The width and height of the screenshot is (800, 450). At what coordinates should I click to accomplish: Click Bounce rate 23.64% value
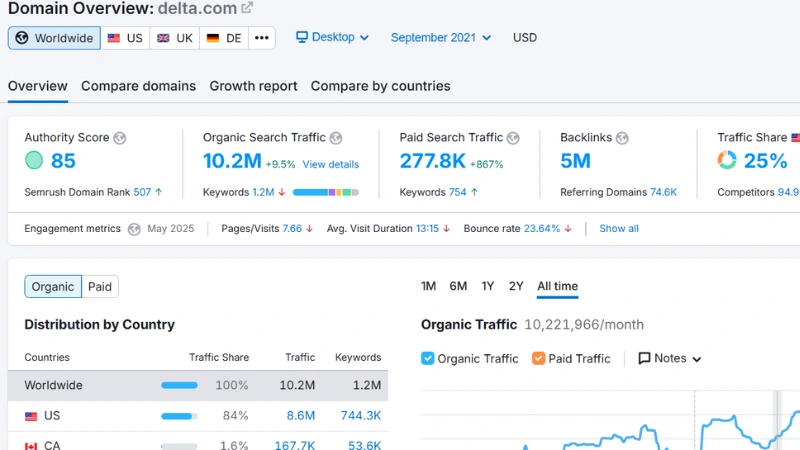point(542,229)
